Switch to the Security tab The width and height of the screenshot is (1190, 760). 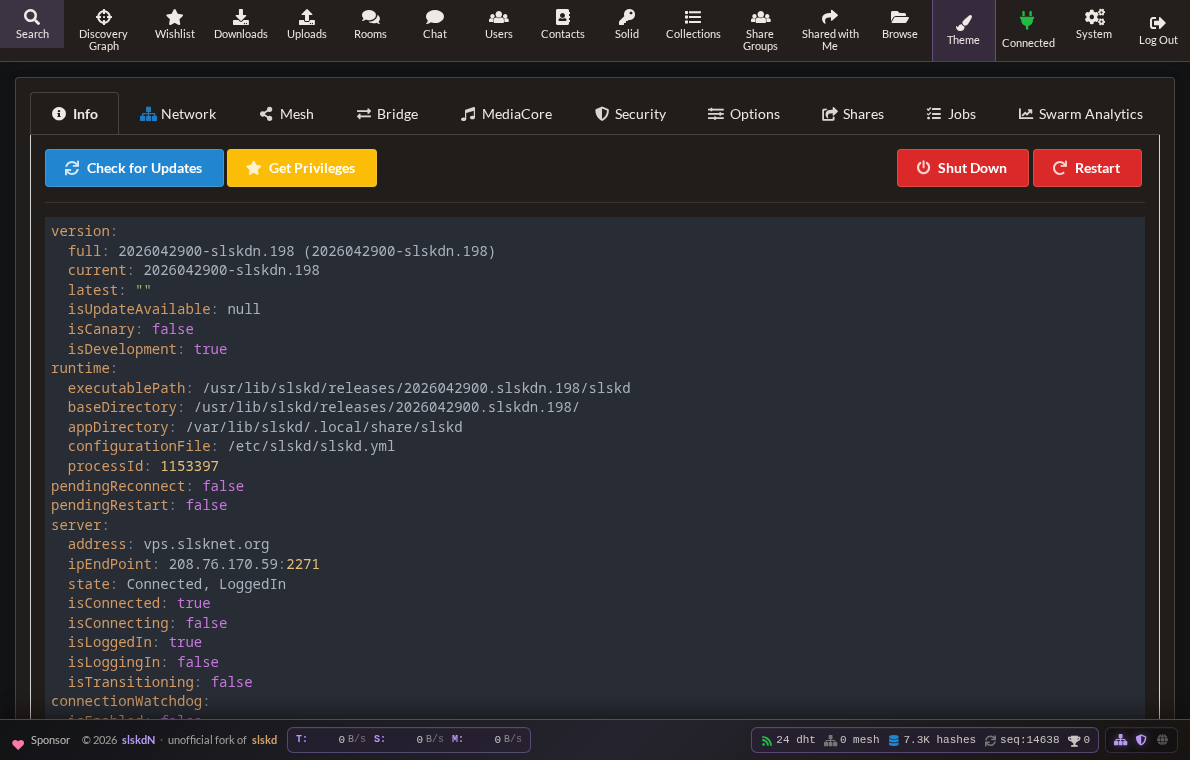click(630, 114)
